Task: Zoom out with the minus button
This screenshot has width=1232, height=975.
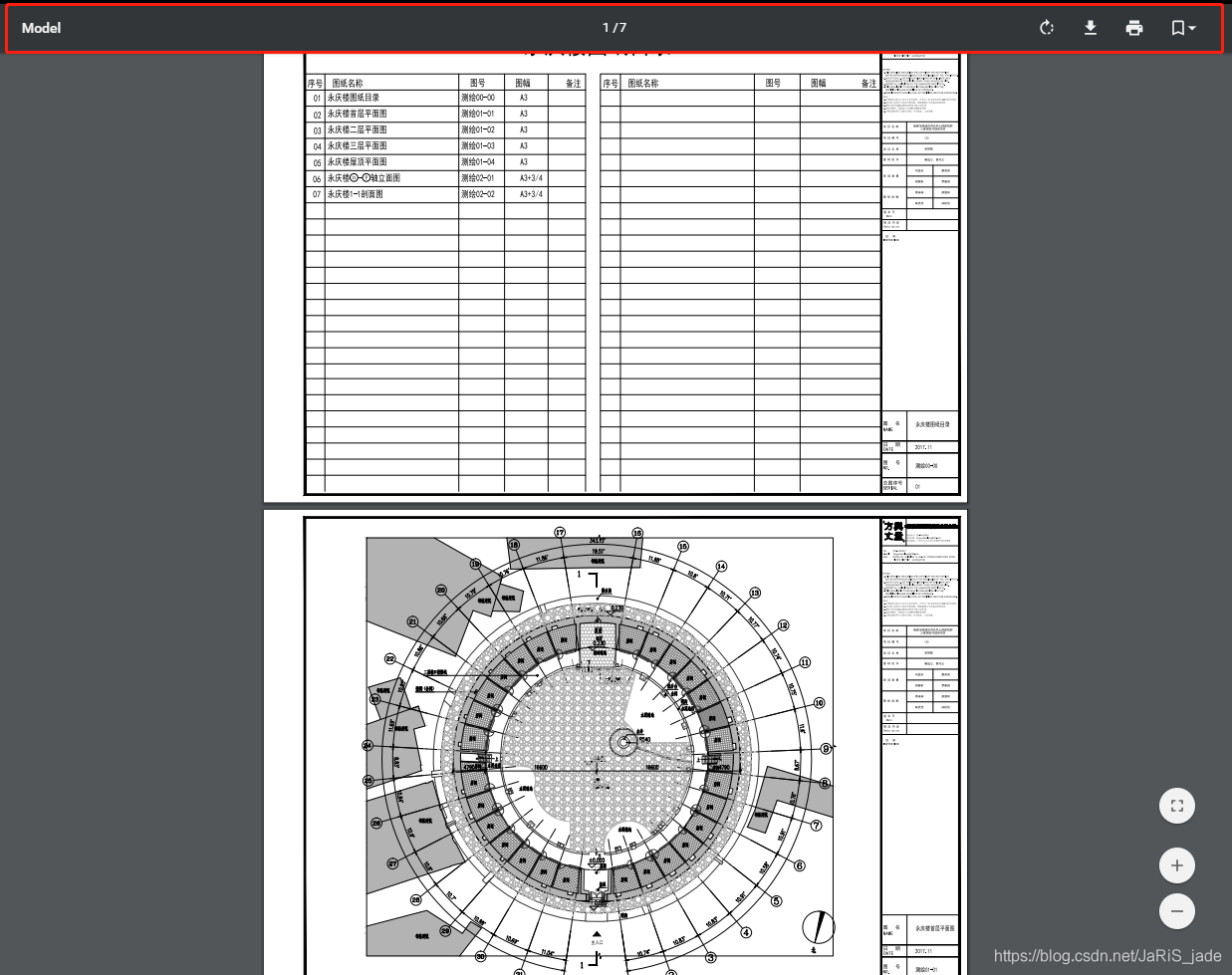Action: (x=1177, y=911)
